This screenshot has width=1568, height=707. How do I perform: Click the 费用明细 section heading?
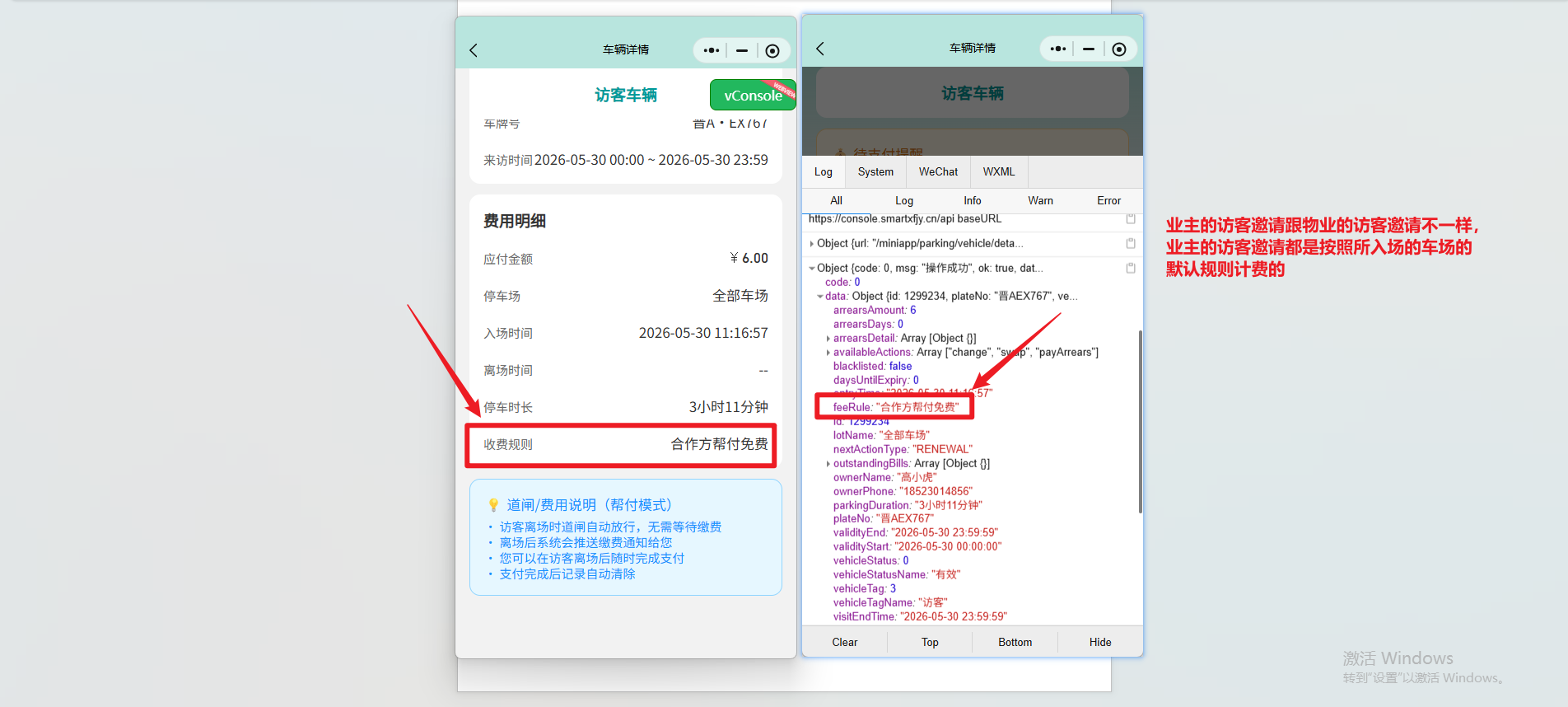click(x=515, y=221)
